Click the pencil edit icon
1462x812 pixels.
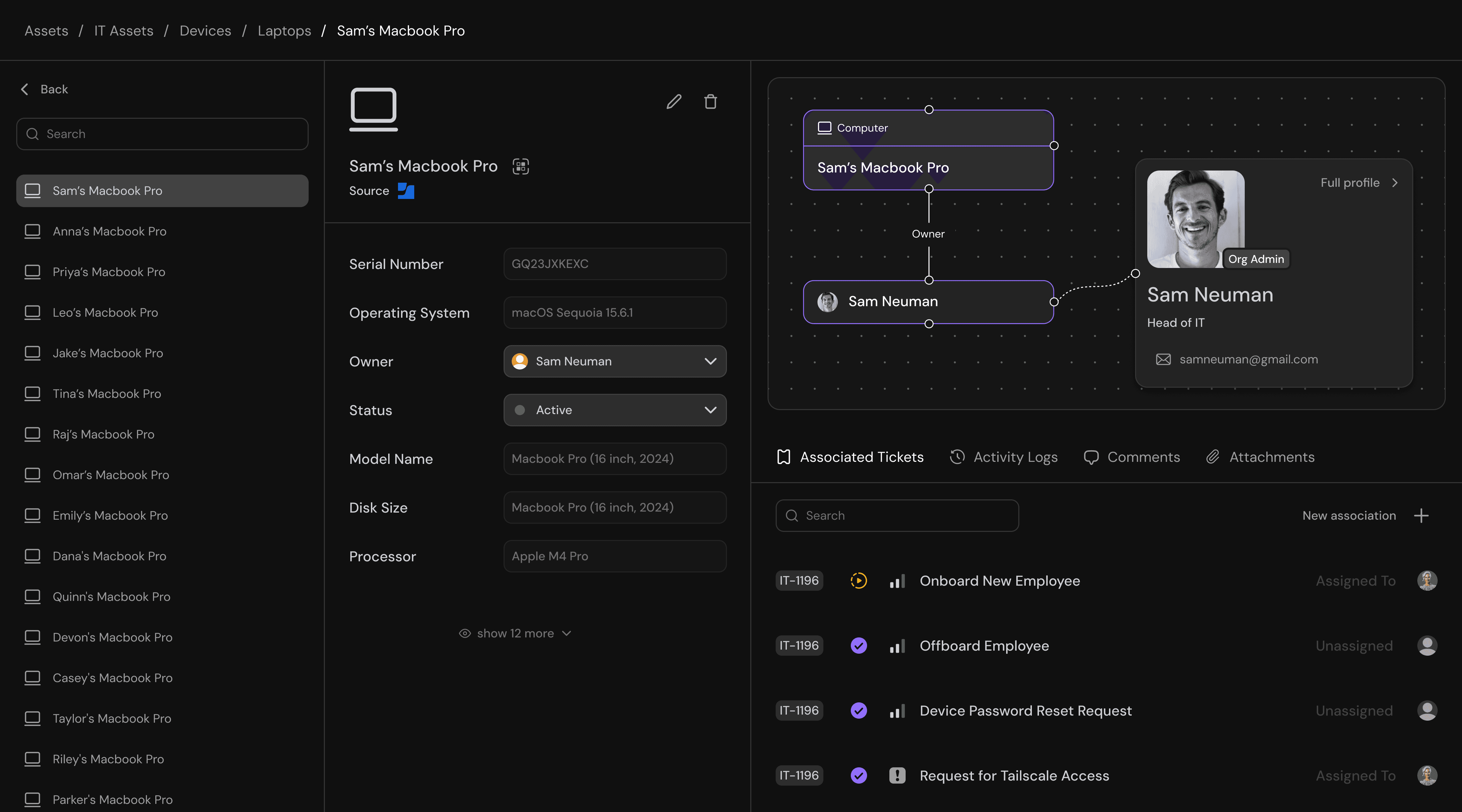coord(674,101)
